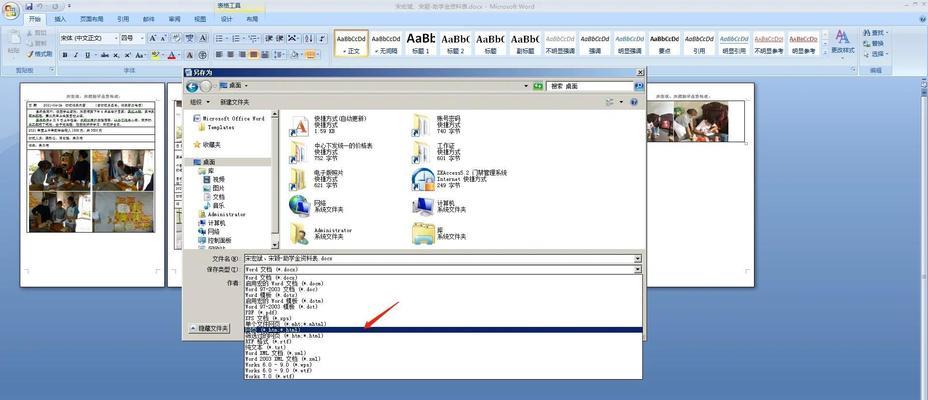Click the Back arrow in Save As dialog
The image size is (928, 400).
pos(192,86)
